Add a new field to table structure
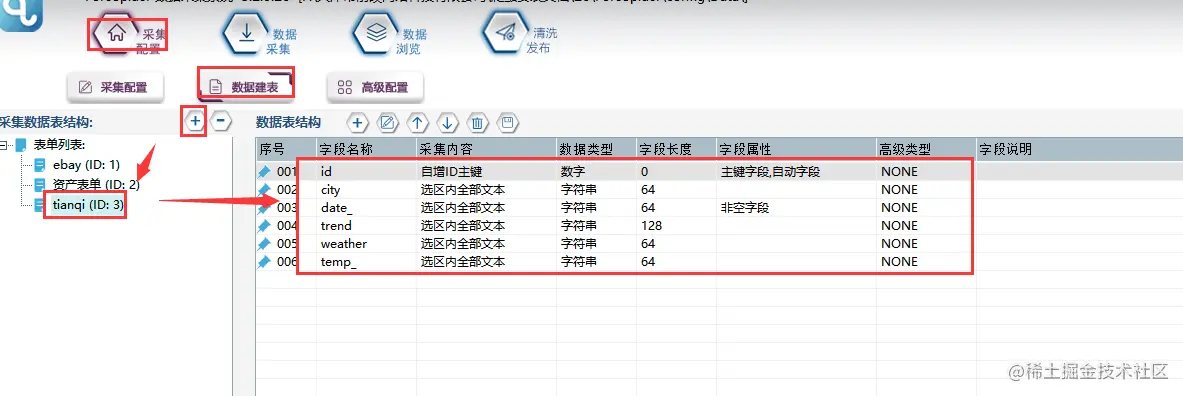The height and width of the screenshot is (396, 1183). (358, 122)
